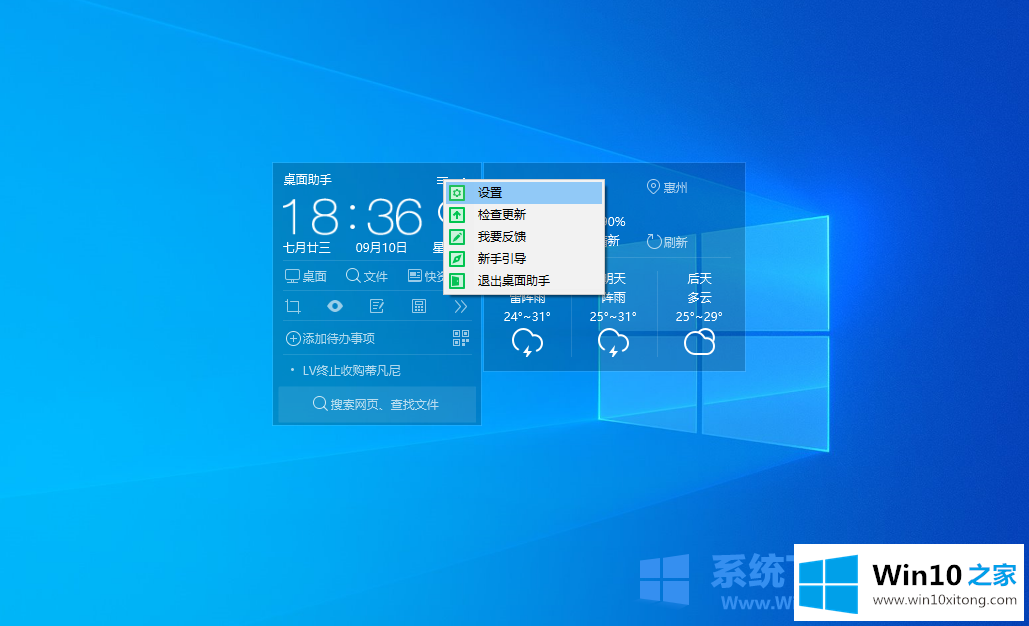This screenshot has width=1029, height=626.
Task: Click the 后天 forecast label
Action: tap(700, 279)
